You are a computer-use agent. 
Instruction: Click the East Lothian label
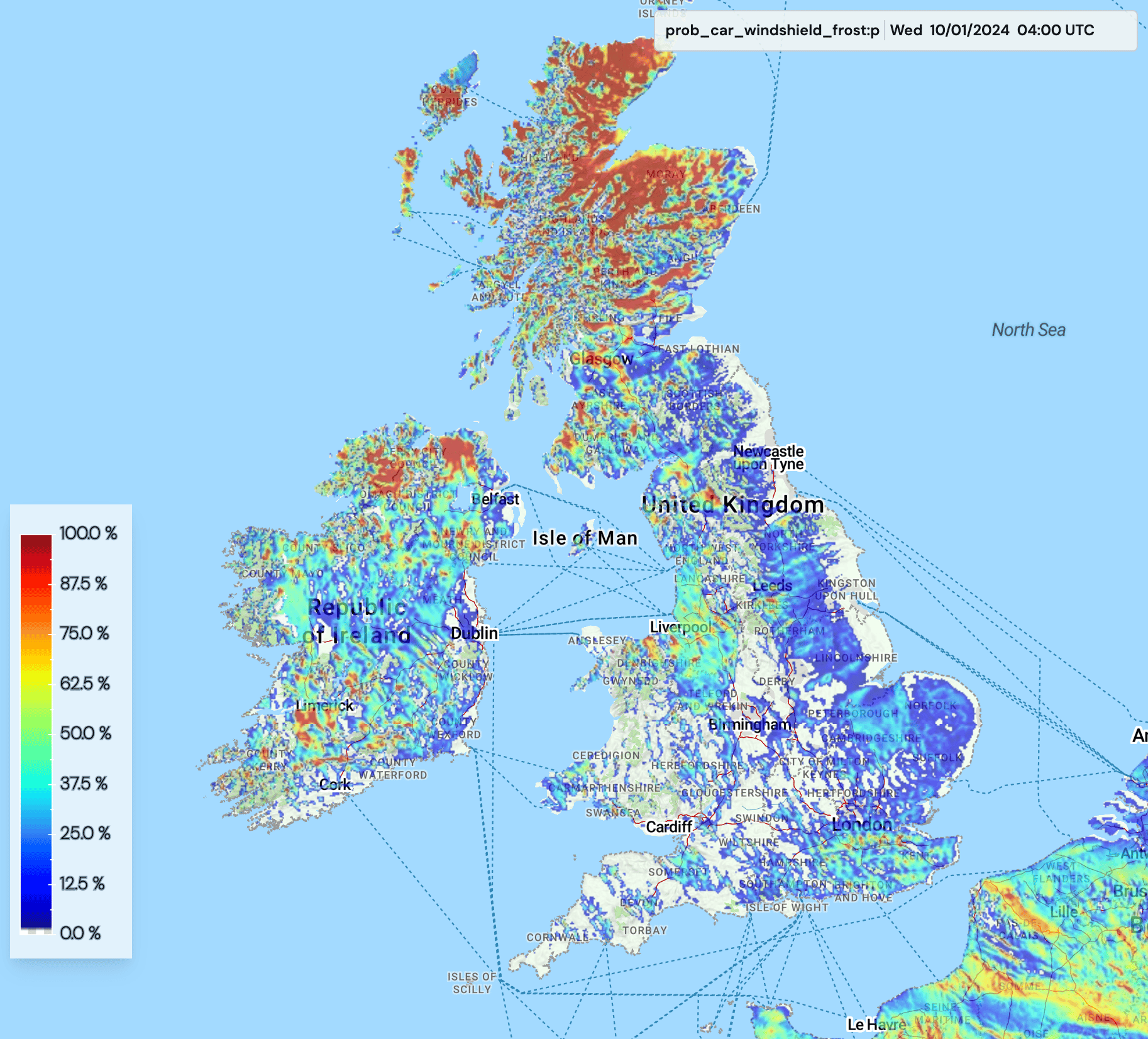[x=698, y=348]
